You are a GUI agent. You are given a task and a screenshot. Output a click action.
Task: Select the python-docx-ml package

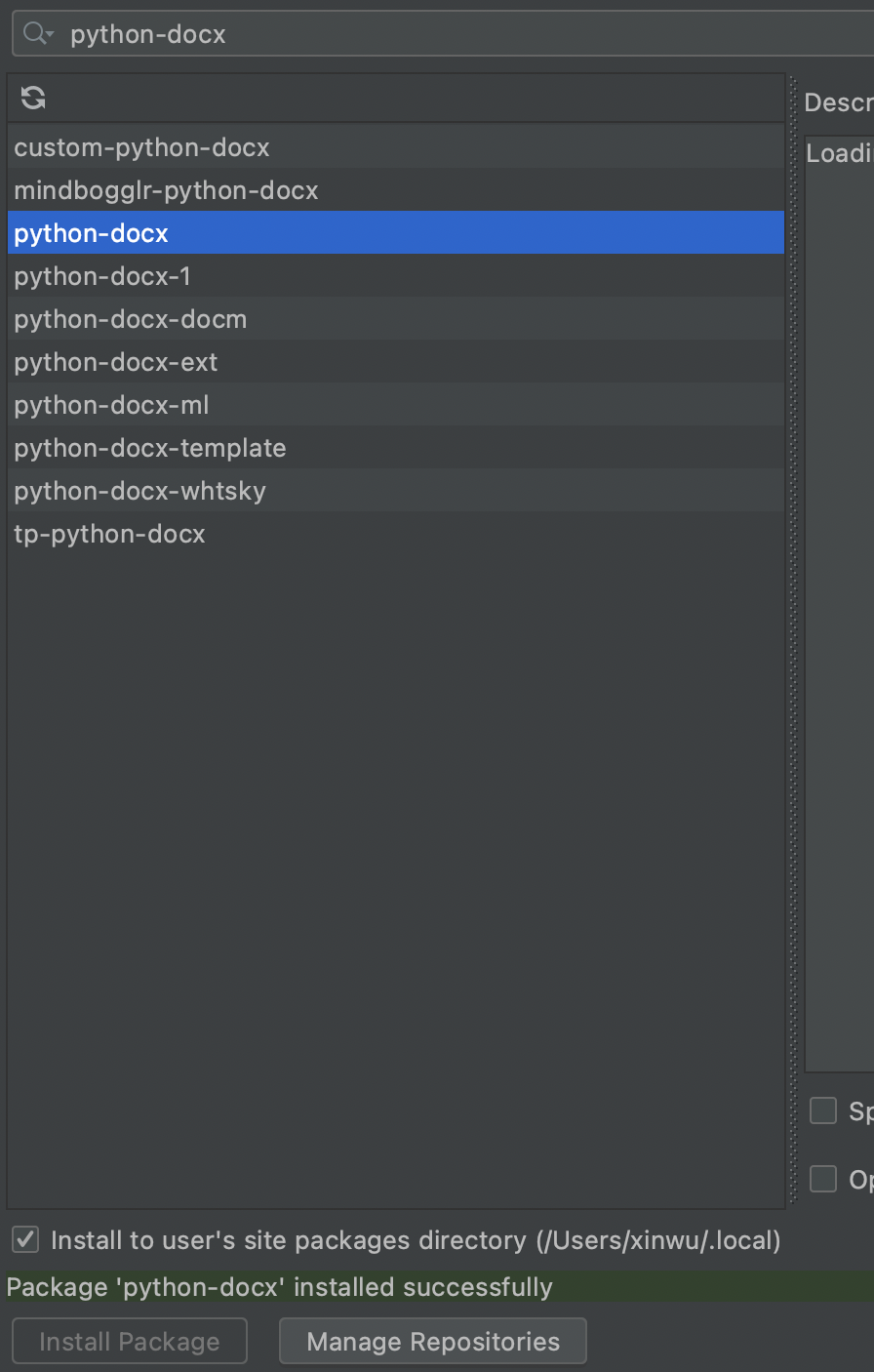(x=111, y=405)
